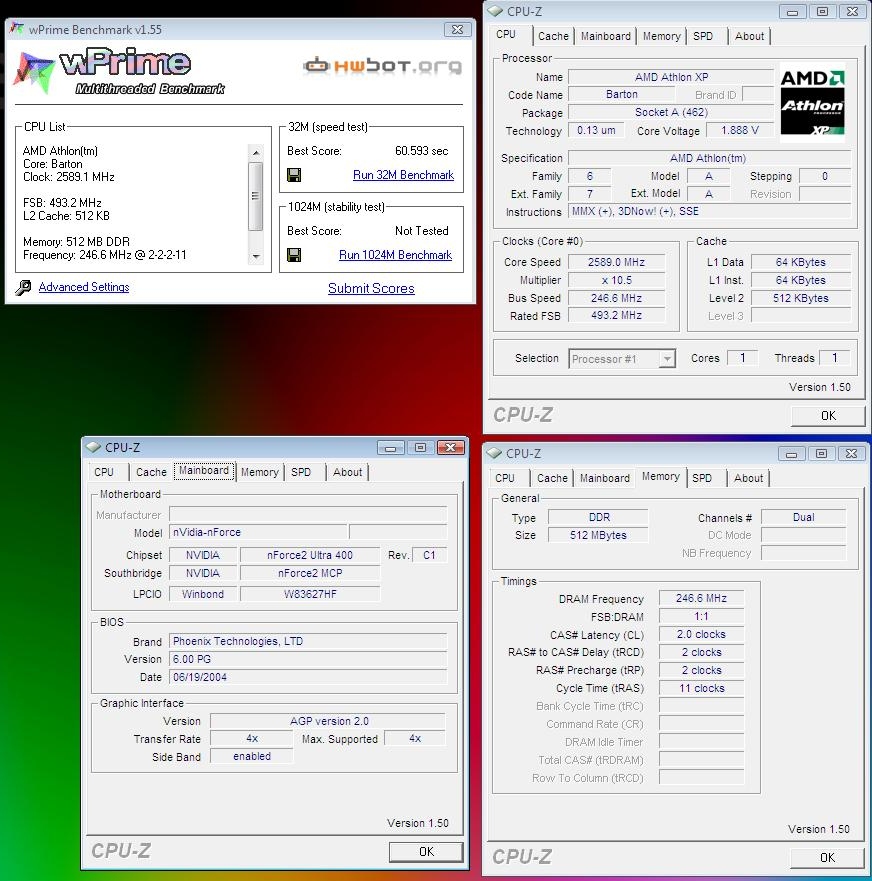Click OK in the CPU-Z Memory window

point(827,857)
